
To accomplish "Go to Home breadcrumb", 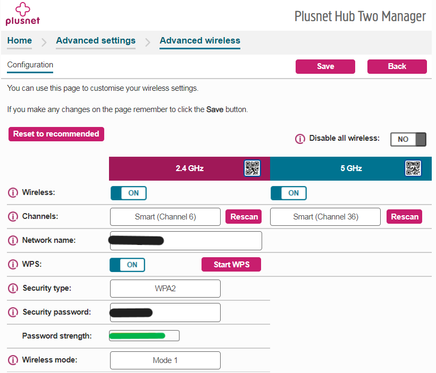I will [20, 41].
